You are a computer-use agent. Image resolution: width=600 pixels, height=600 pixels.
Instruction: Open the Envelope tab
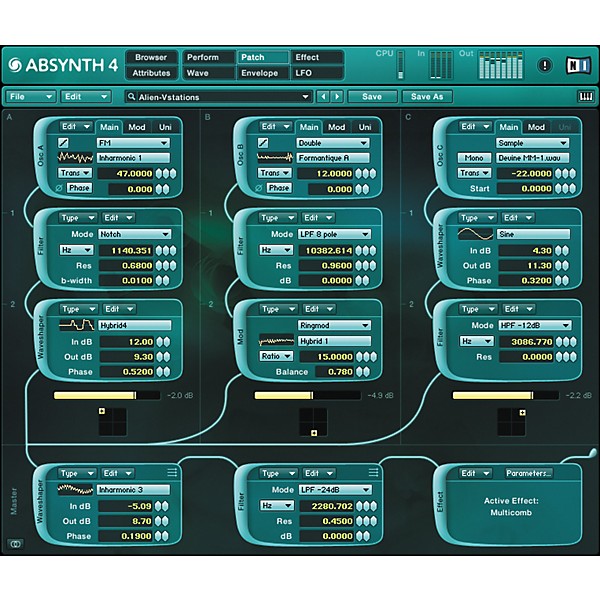point(262,73)
